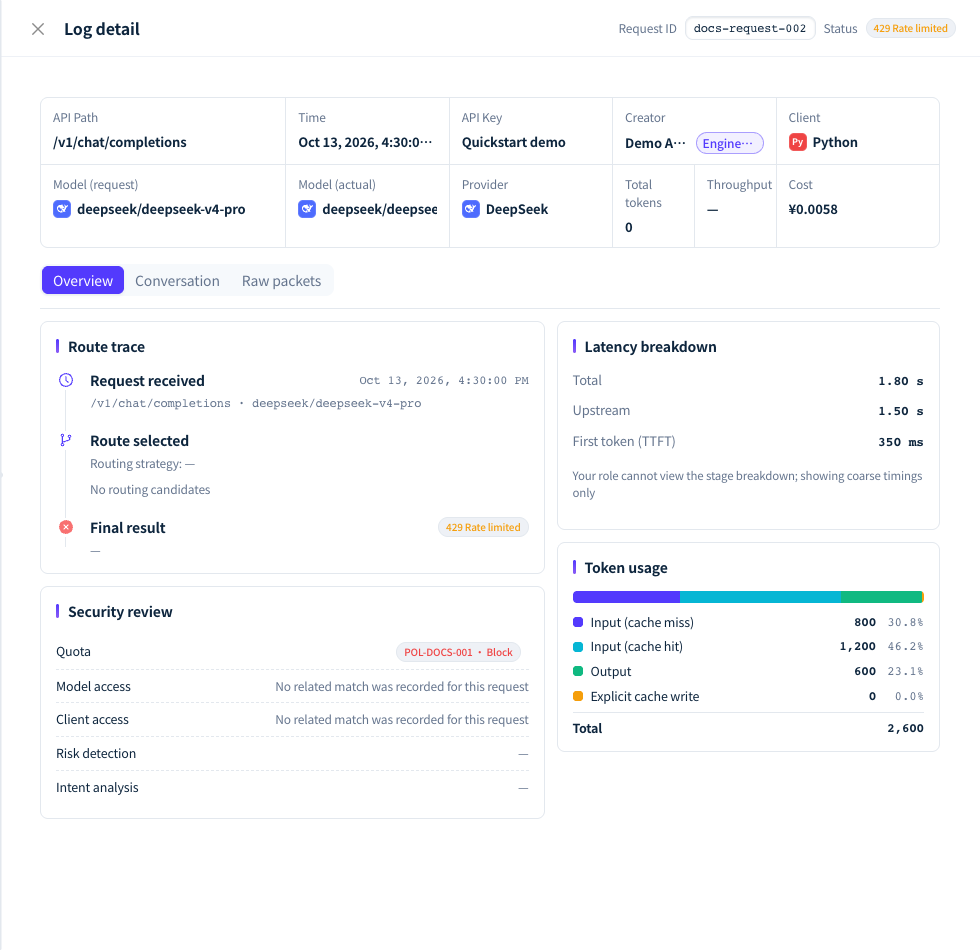
Task: Close the Log detail panel with X icon
Action: click(x=38, y=29)
